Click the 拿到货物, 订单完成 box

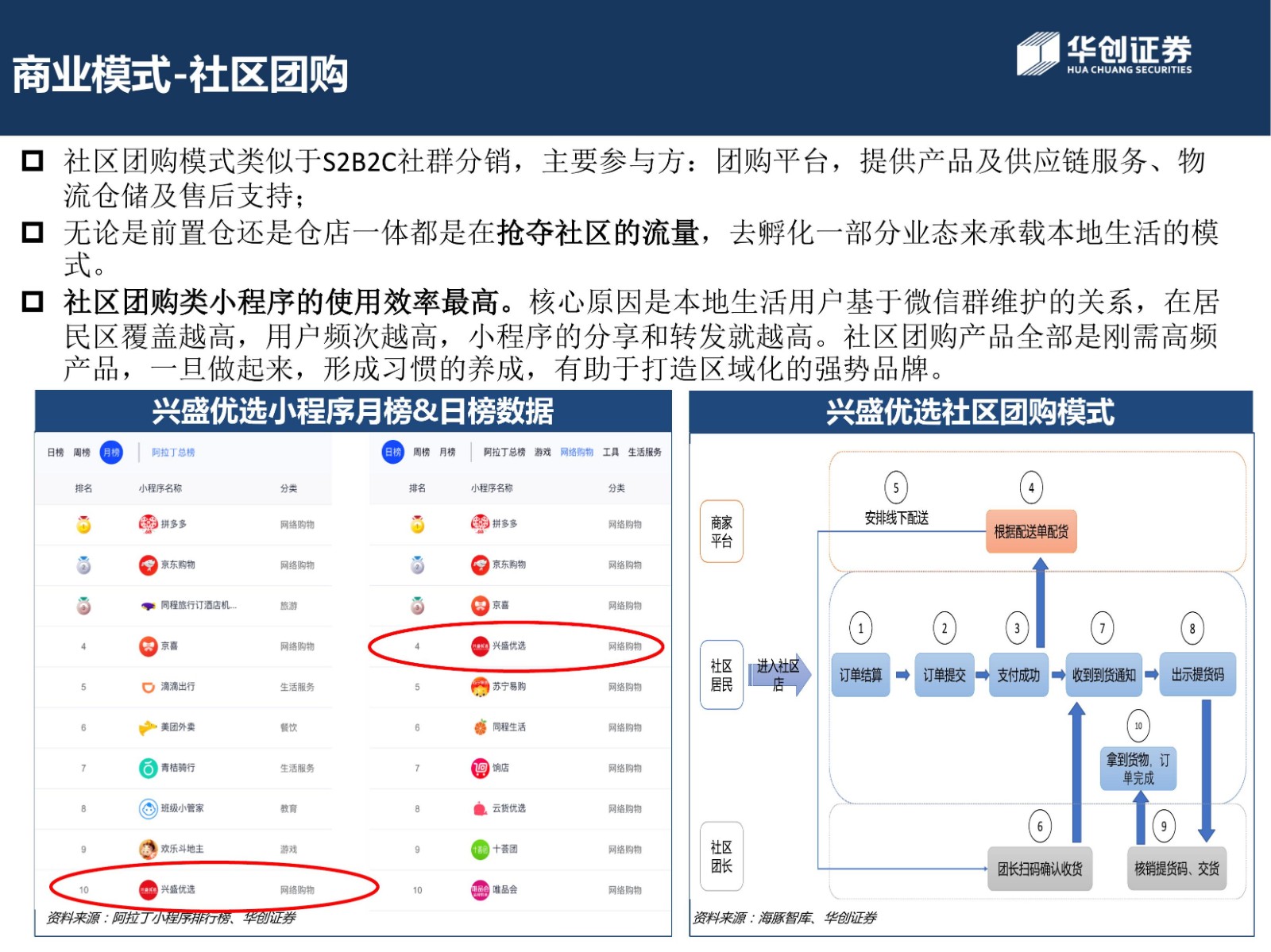pyautogui.click(x=1138, y=769)
